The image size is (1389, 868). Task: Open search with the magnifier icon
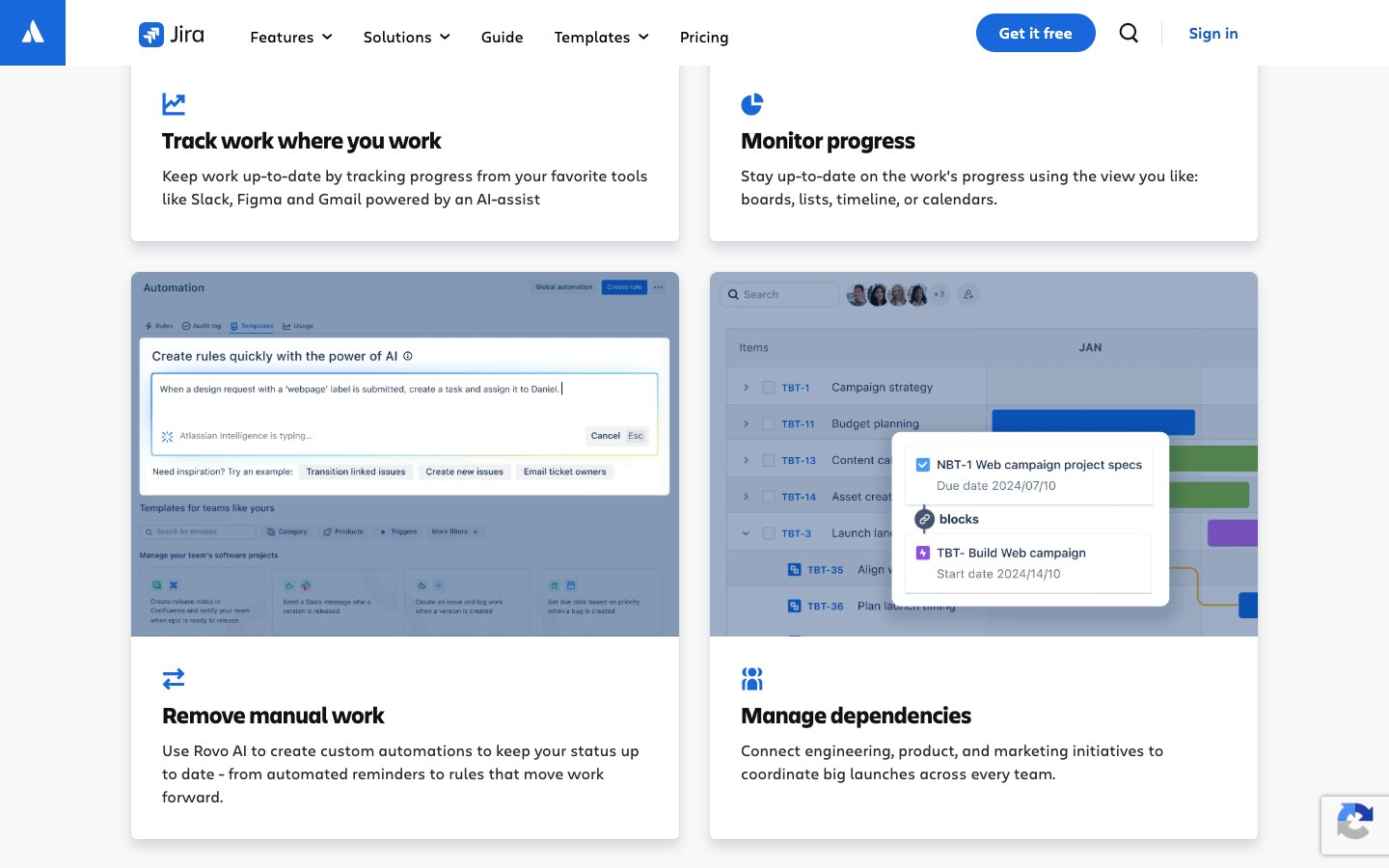(1129, 33)
